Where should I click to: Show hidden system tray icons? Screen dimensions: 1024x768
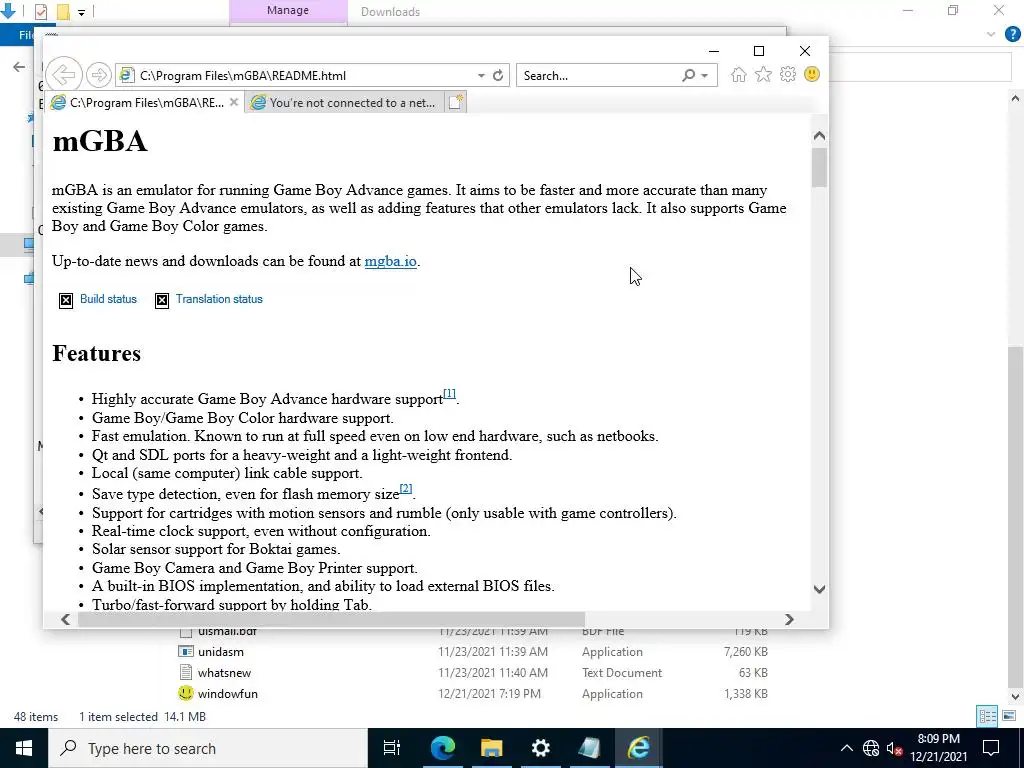pos(846,748)
